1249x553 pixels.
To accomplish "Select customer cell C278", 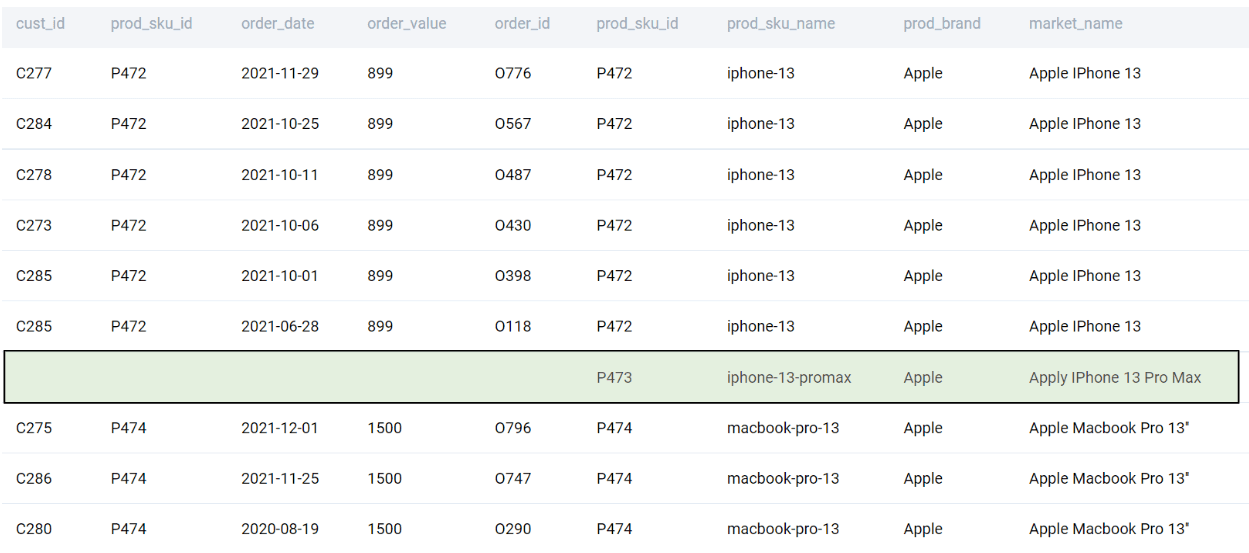I will coord(34,175).
